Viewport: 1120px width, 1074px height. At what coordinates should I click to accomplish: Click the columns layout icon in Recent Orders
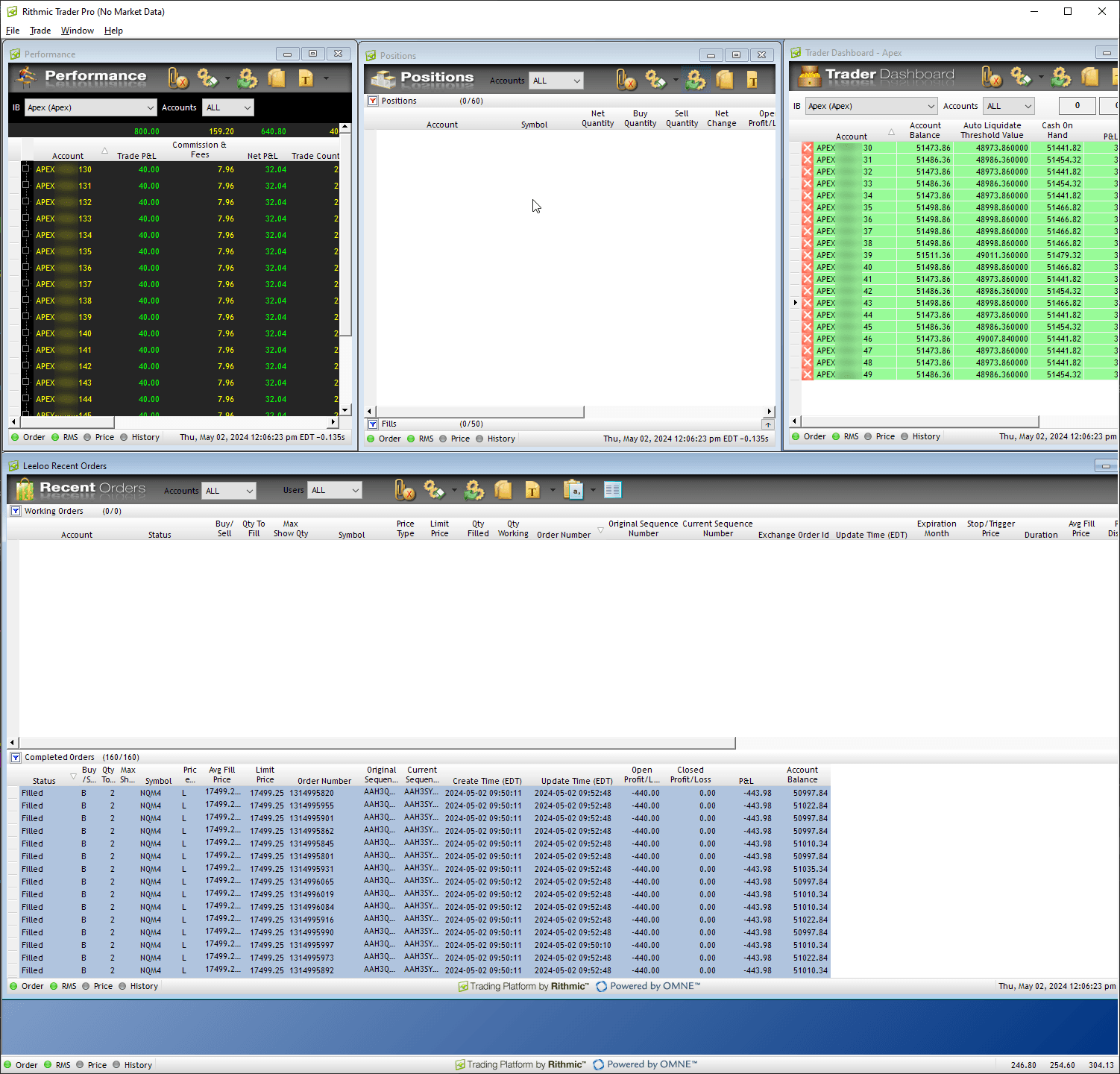(x=613, y=490)
